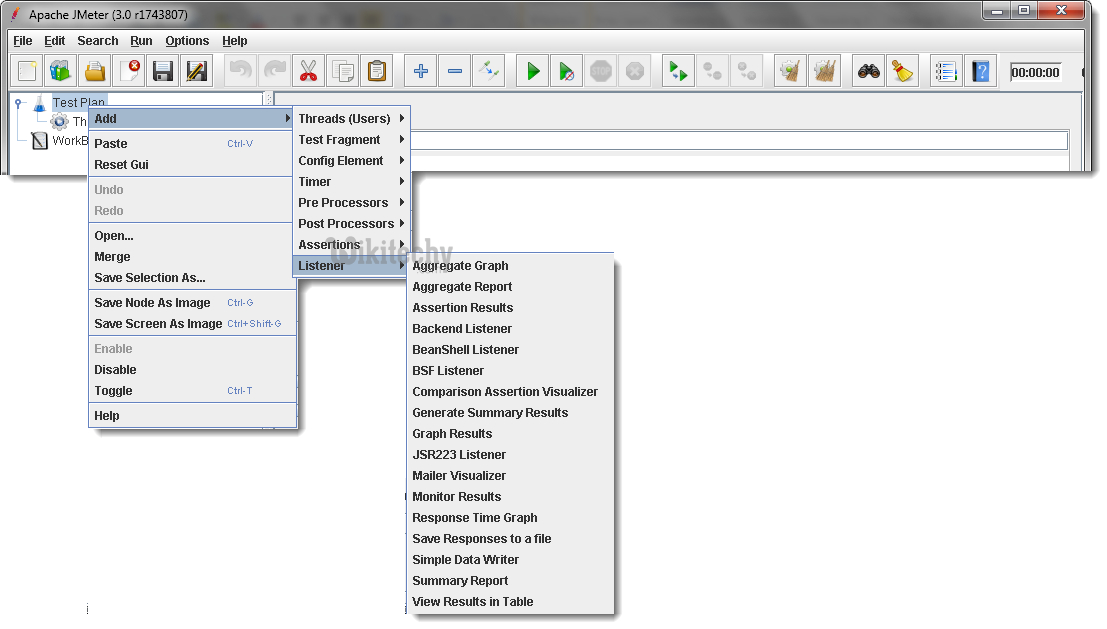
Task: Click the Name text field
Action: click(740, 141)
